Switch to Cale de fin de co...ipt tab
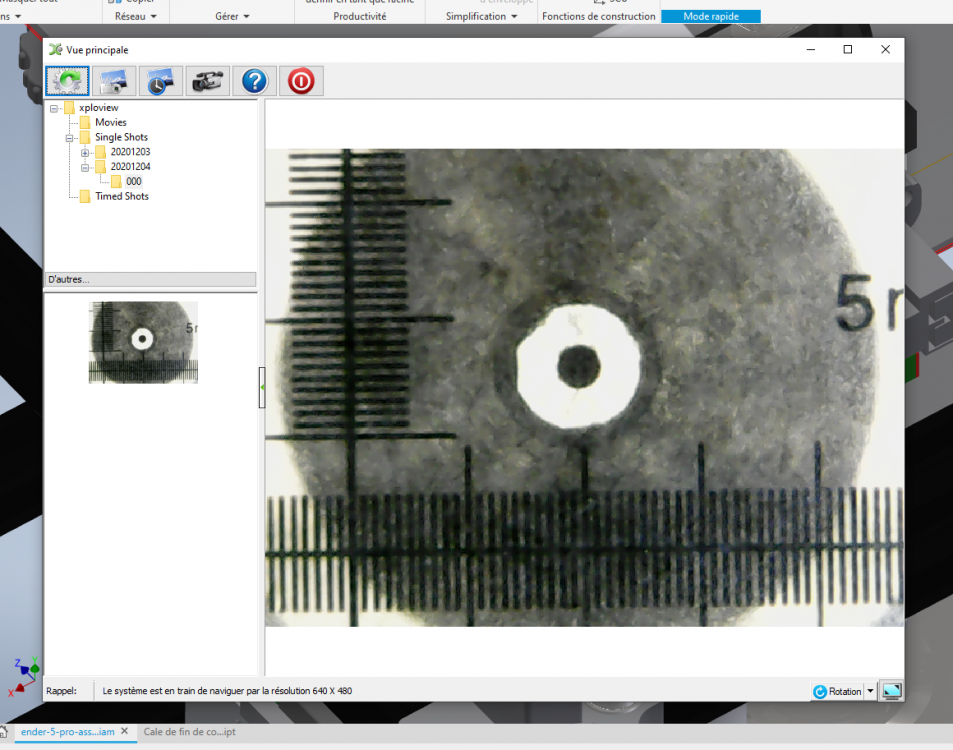The width and height of the screenshot is (953, 750). pos(190,732)
